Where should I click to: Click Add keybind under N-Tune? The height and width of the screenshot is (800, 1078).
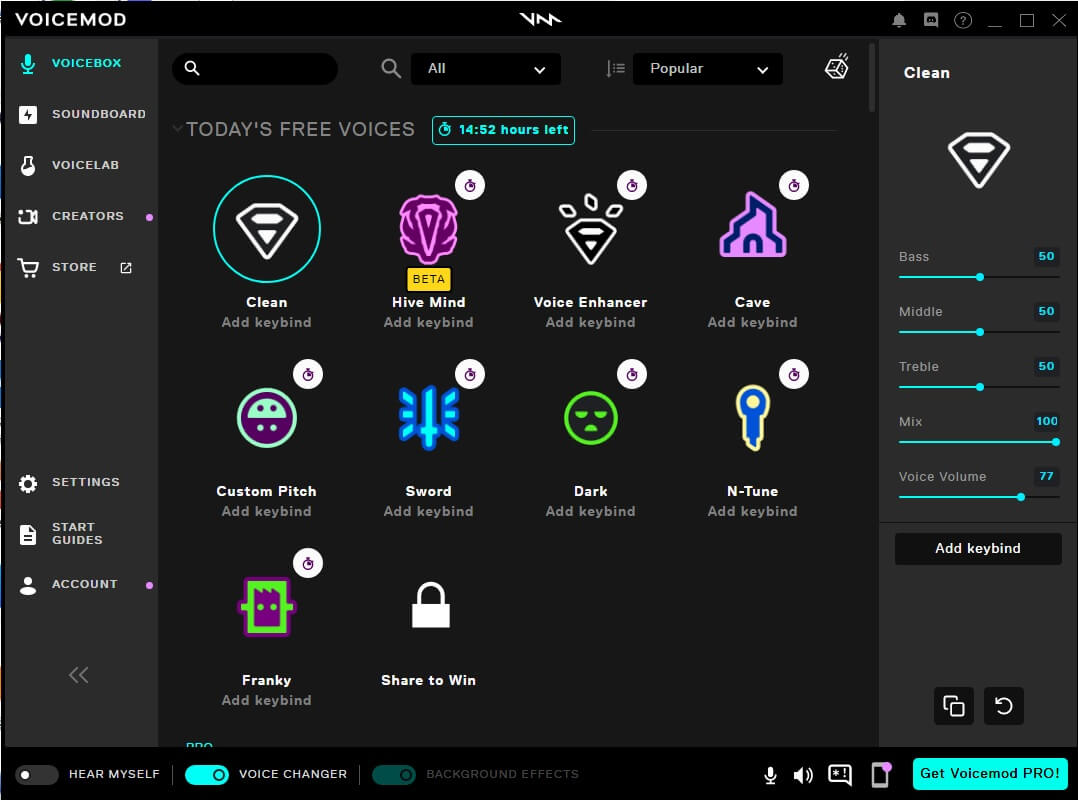pyautogui.click(x=753, y=511)
